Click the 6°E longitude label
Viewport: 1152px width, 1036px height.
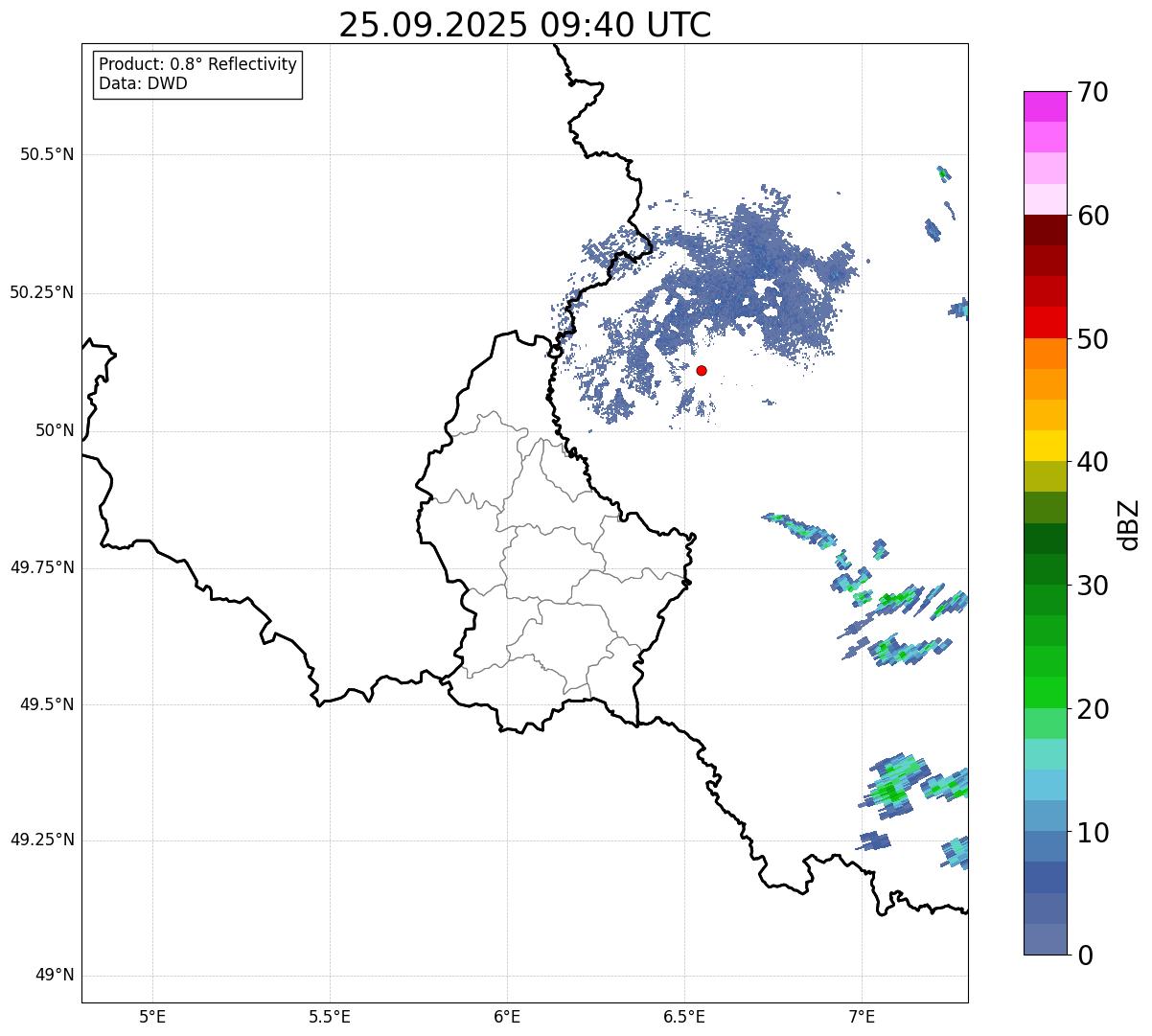coord(507,1016)
